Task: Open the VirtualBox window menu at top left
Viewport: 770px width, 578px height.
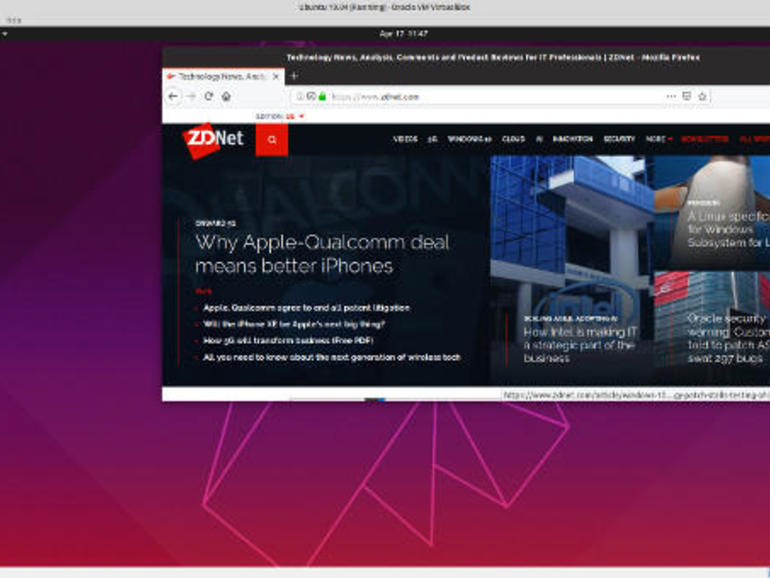Action: [x=14, y=20]
